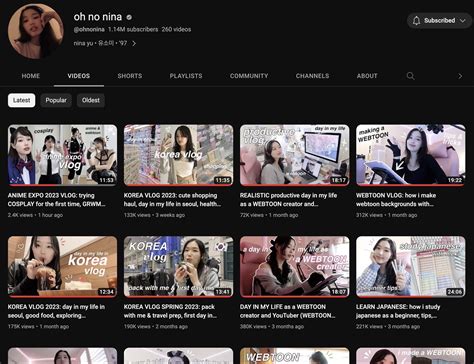Click '133K views • 3 weeks ago' text
Screen dimensions: 474x364
154,215
